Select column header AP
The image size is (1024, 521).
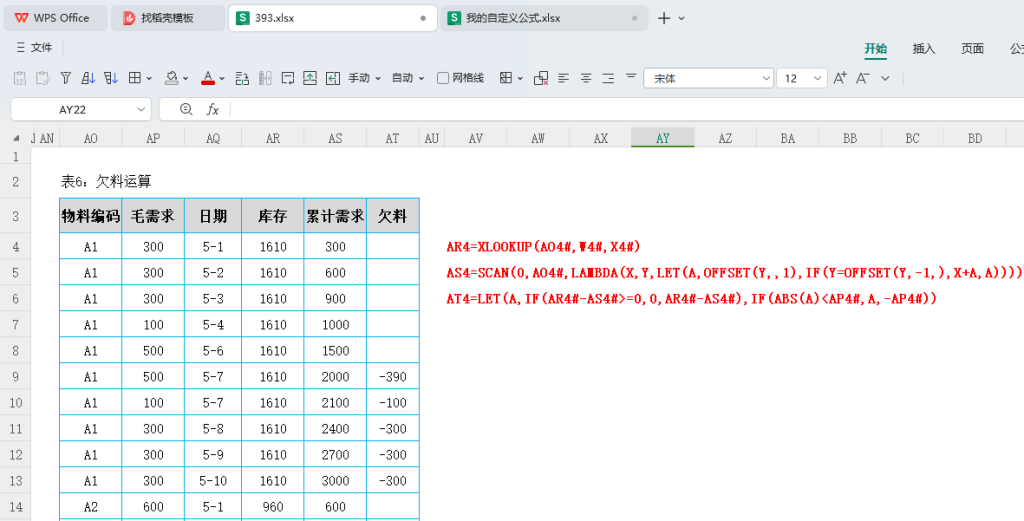[153, 138]
